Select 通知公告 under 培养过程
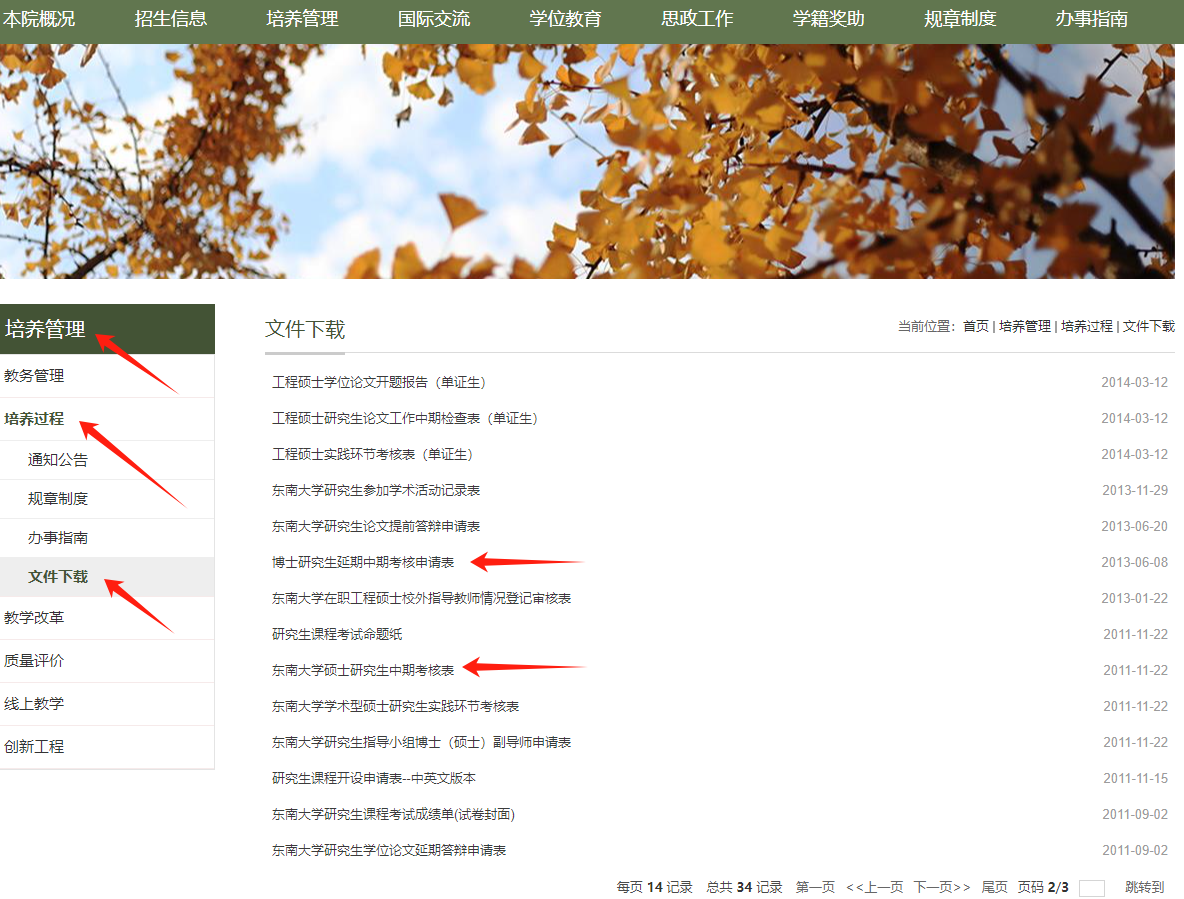Screen dimensions: 1184x899 pos(58,460)
